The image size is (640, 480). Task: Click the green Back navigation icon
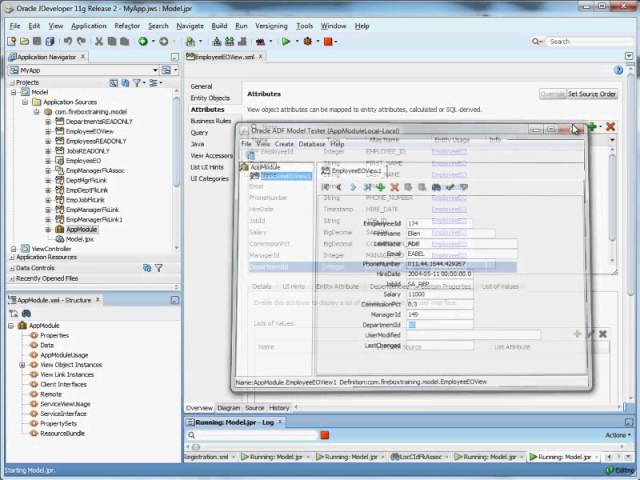point(143,41)
